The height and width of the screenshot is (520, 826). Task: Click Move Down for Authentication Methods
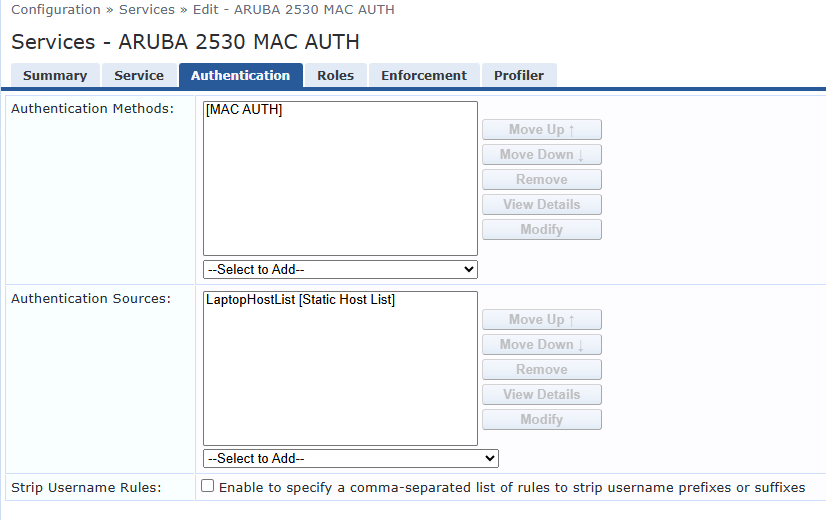pyautogui.click(x=542, y=154)
